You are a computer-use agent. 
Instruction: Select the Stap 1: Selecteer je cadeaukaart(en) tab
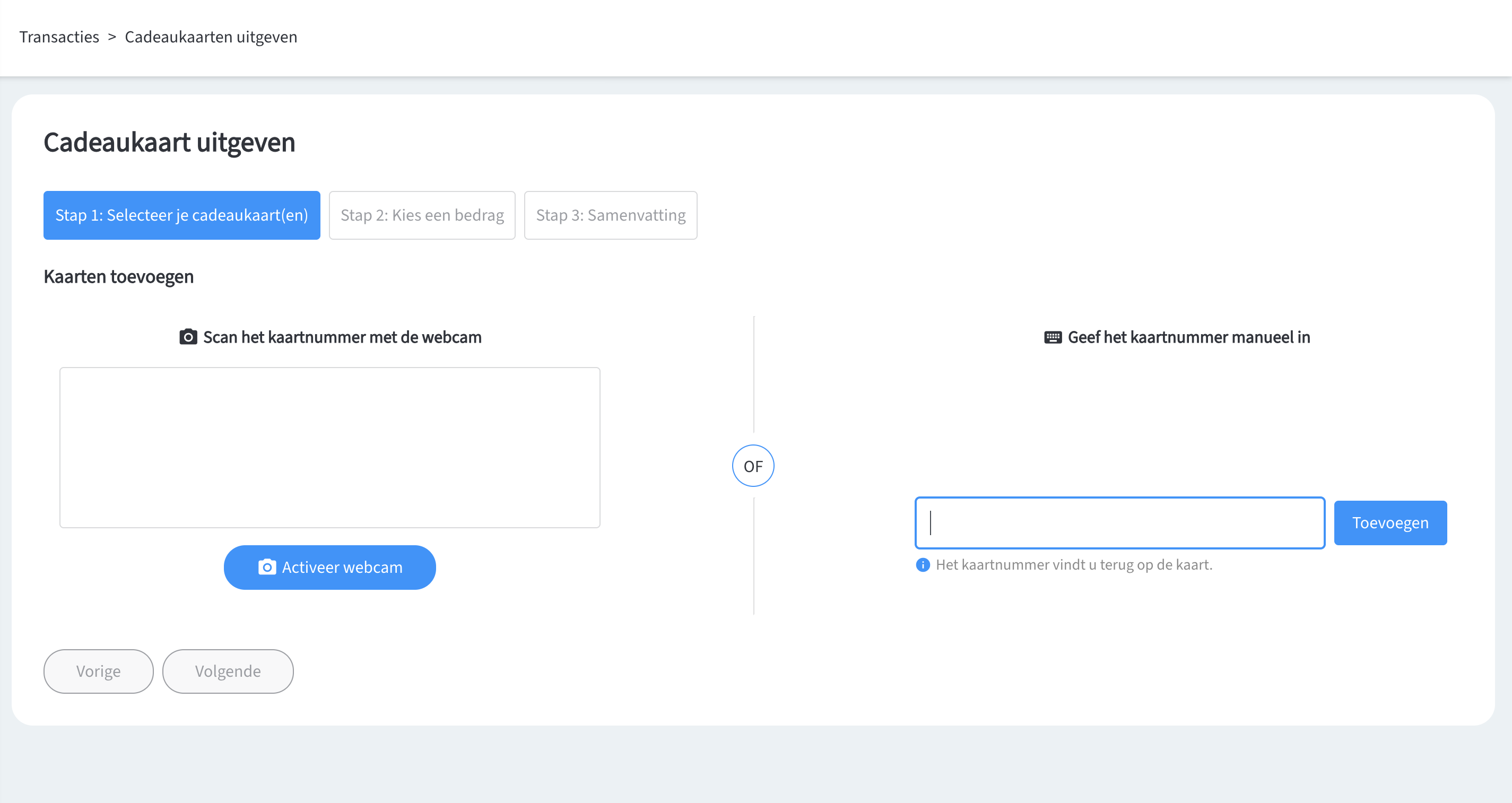pos(181,215)
